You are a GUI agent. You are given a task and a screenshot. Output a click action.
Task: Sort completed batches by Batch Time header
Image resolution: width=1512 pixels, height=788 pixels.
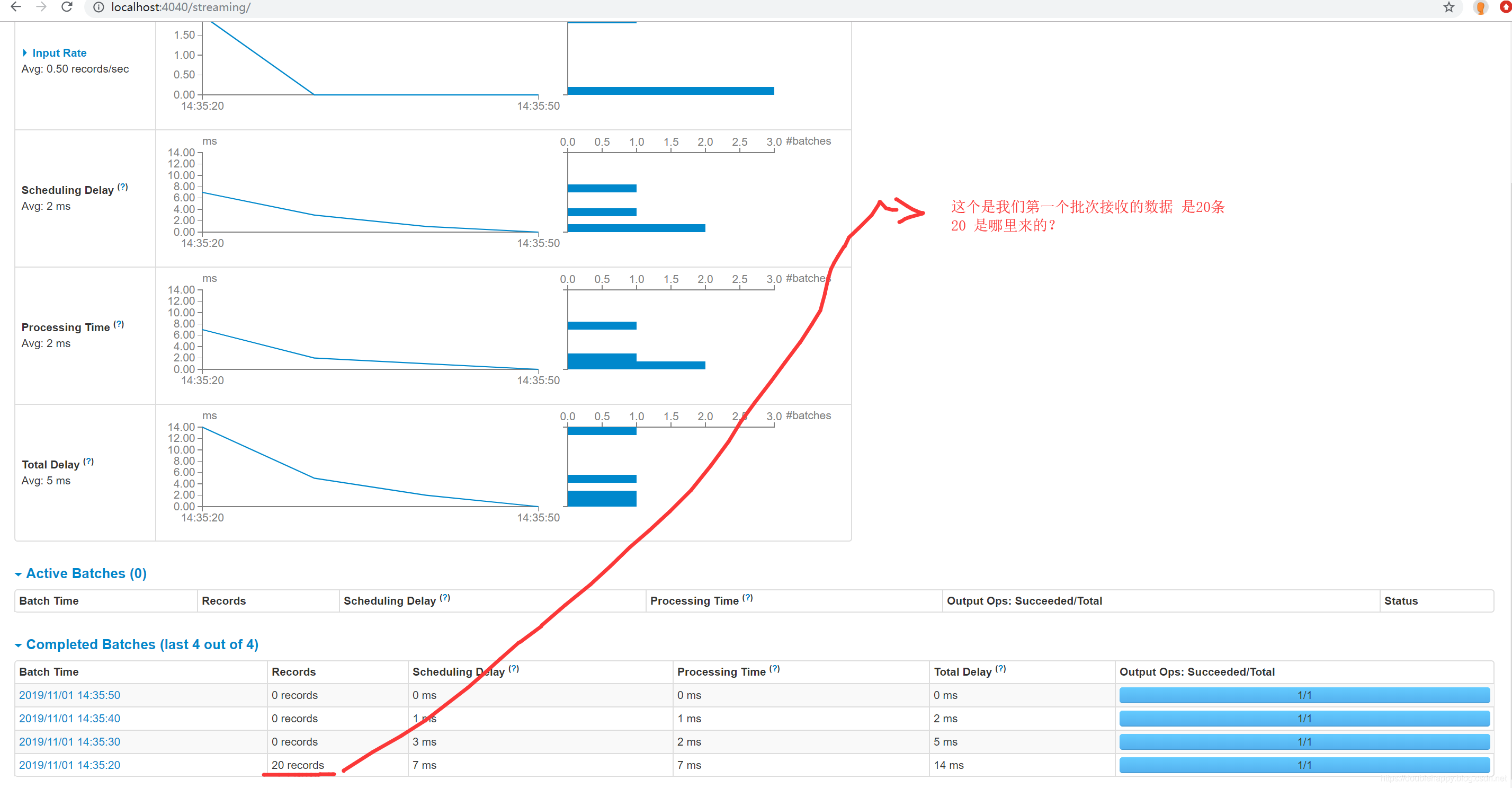(x=49, y=672)
